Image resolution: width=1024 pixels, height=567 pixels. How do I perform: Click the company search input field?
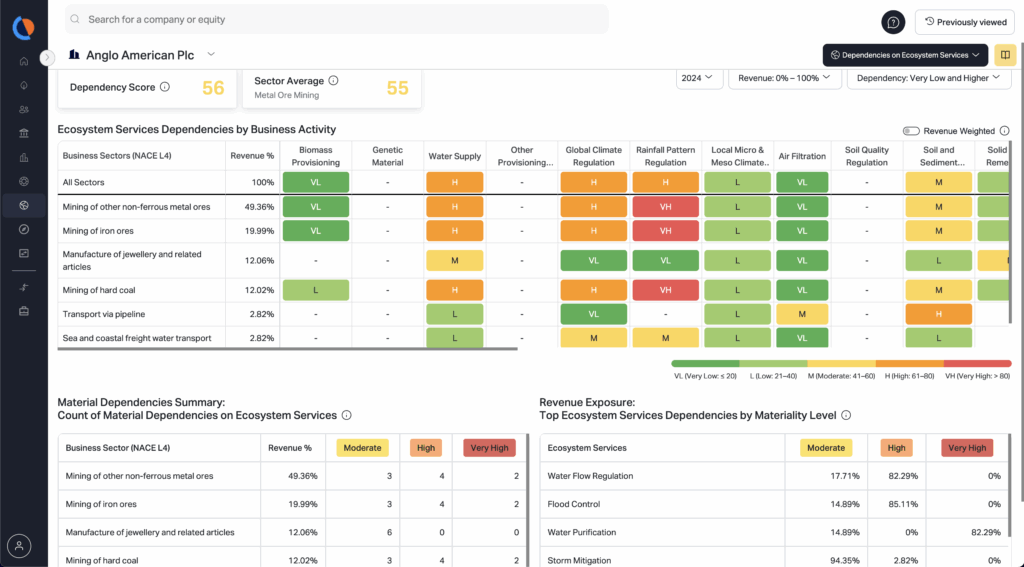(x=340, y=19)
